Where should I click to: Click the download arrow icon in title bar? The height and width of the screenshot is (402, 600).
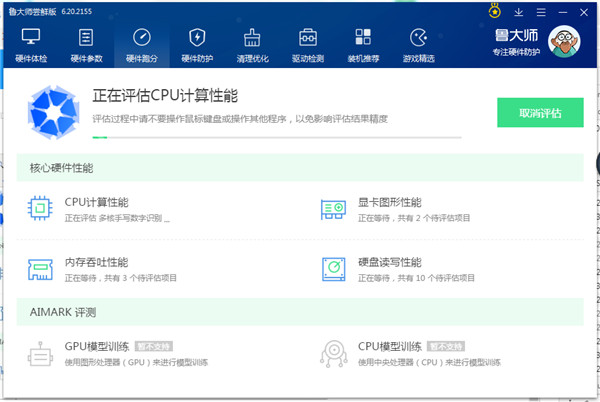point(518,12)
